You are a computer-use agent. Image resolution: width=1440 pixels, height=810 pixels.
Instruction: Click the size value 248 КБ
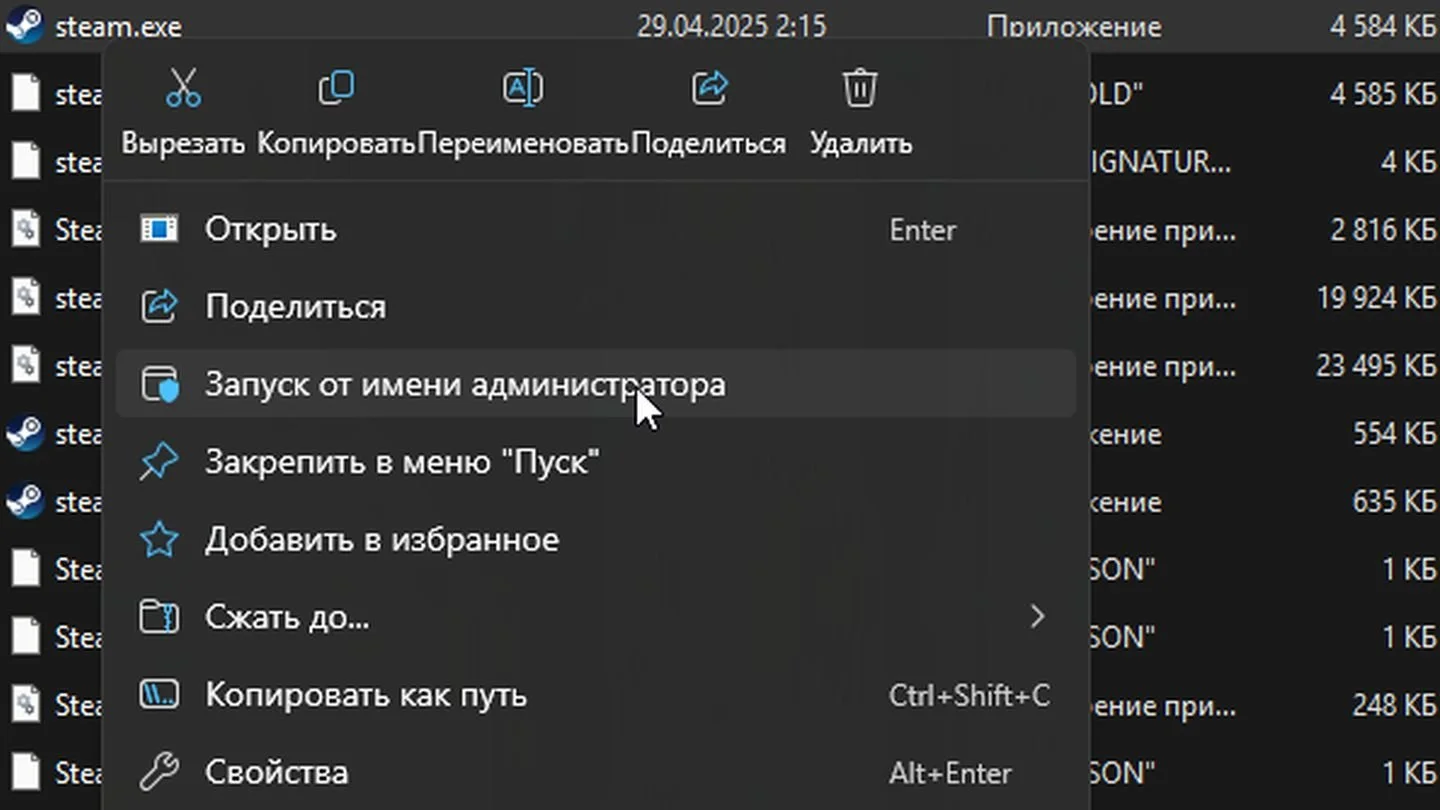coord(1394,705)
